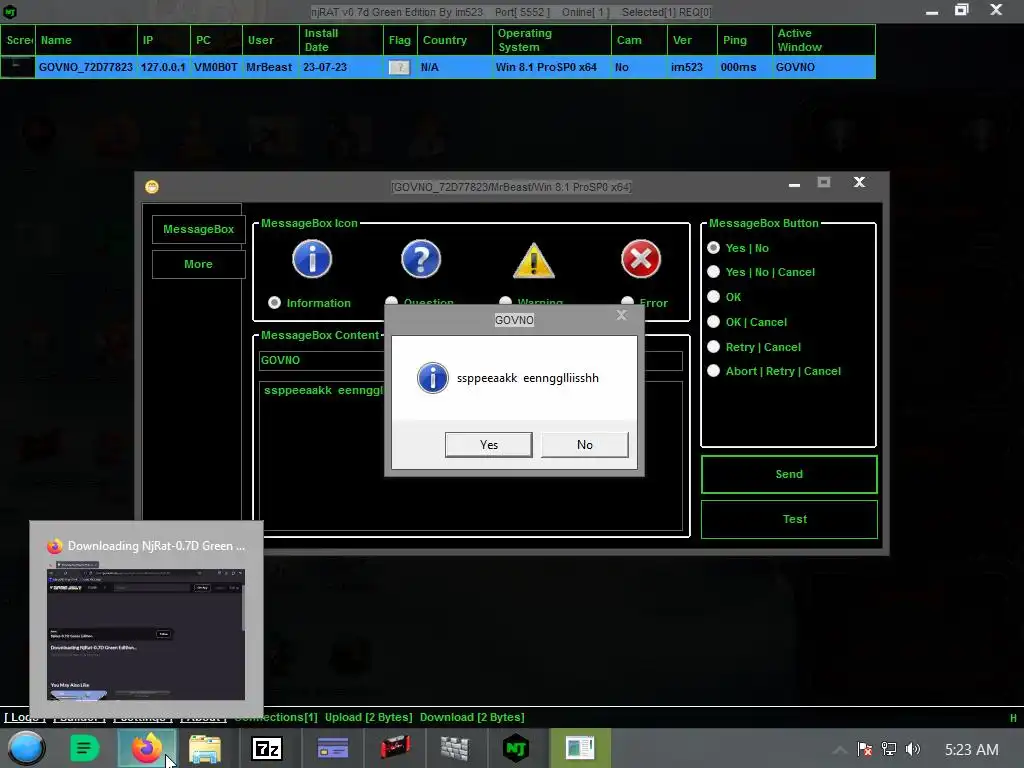Click the brick wall firewall taskbar icon
Viewport: 1024px width, 768px height.
tap(455, 748)
